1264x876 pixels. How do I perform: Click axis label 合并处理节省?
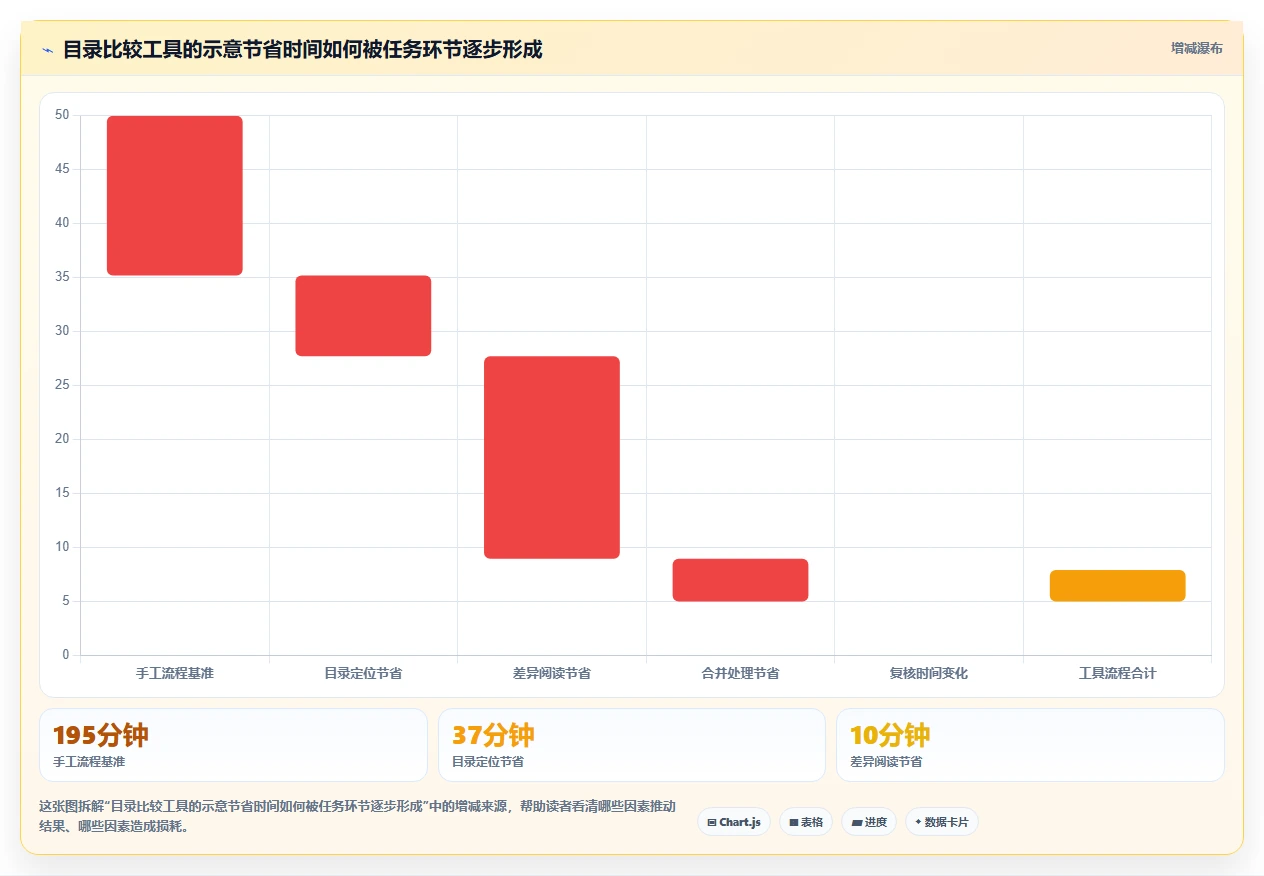tap(740, 674)
